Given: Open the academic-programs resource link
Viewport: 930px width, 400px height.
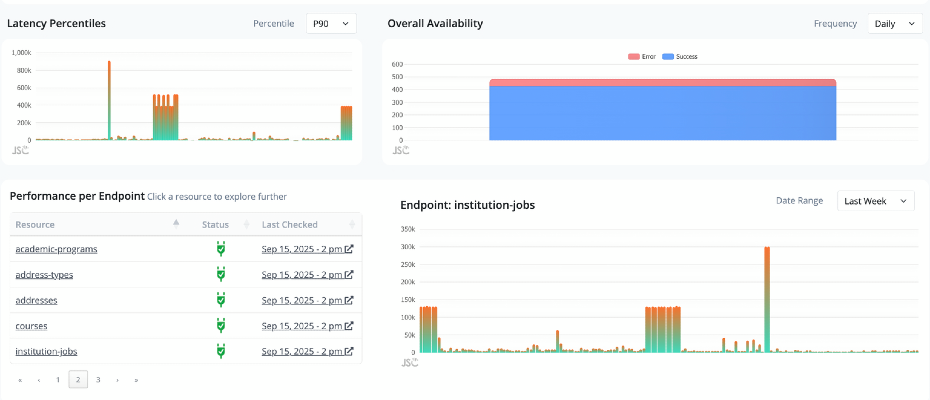Looking at the screenshot, I should (x=56, y=248).
